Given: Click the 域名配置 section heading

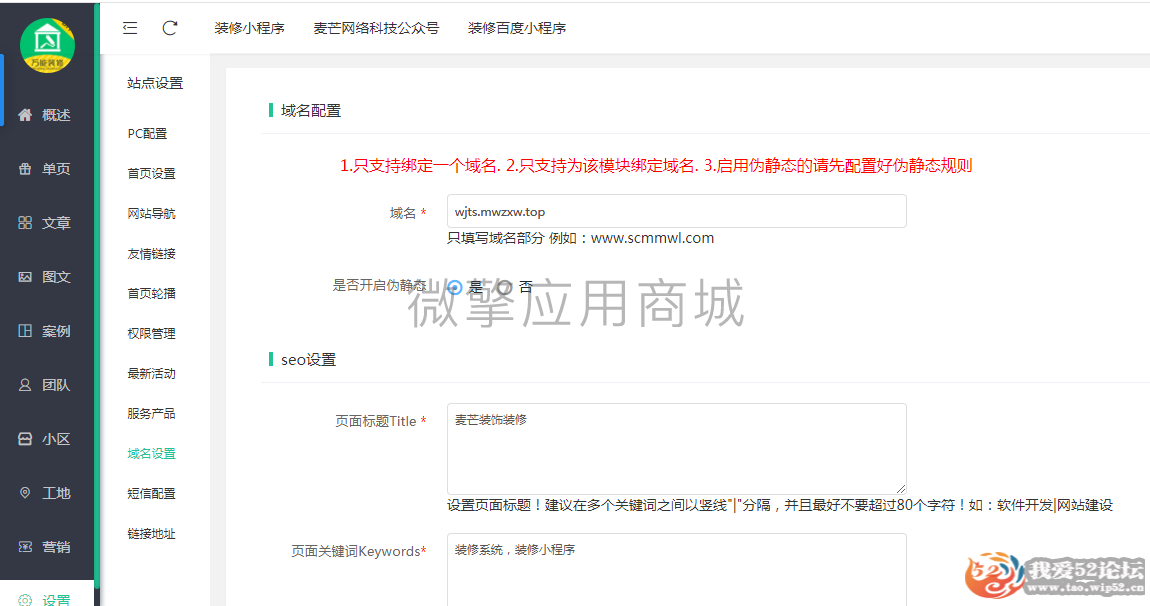Looking at the screenshot, I should [x=311, y=111].
